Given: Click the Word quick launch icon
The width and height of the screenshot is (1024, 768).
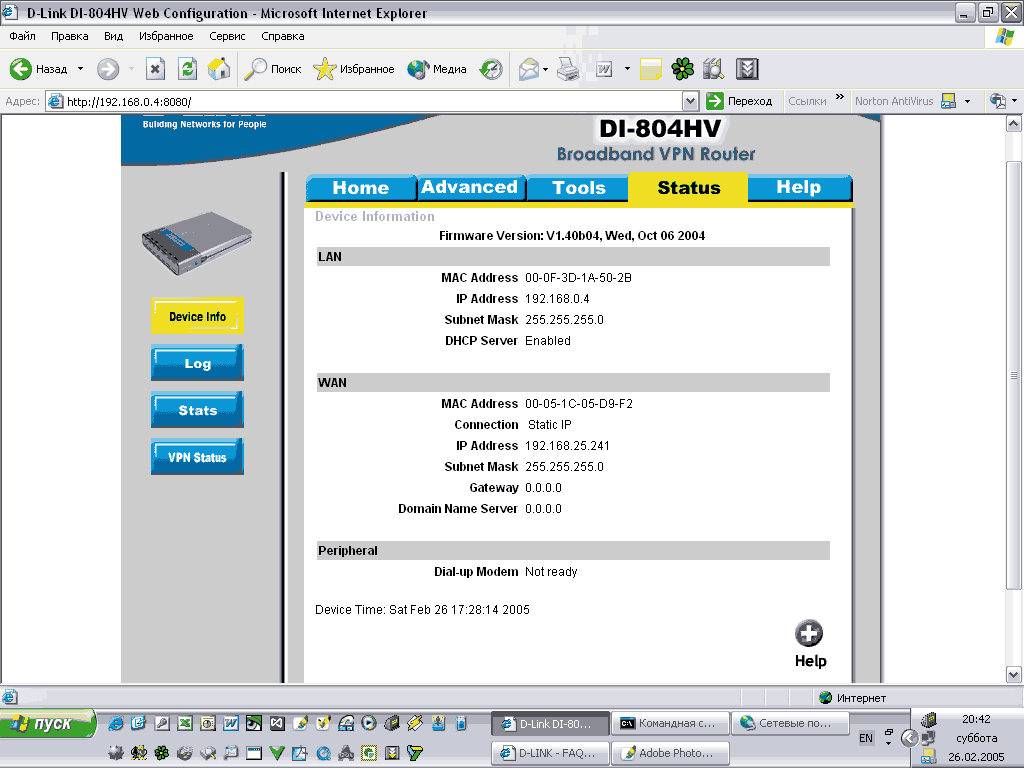Looking at the screenshot, I should [231, 723].
